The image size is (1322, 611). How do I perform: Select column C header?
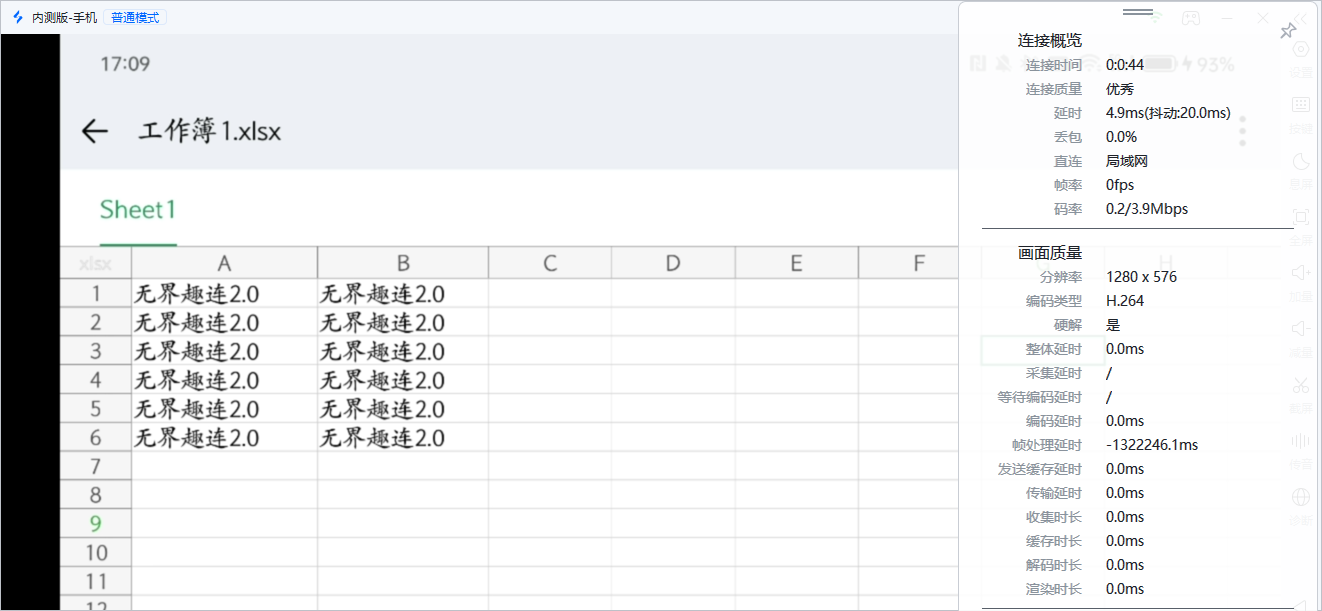[x=549, y=263]
